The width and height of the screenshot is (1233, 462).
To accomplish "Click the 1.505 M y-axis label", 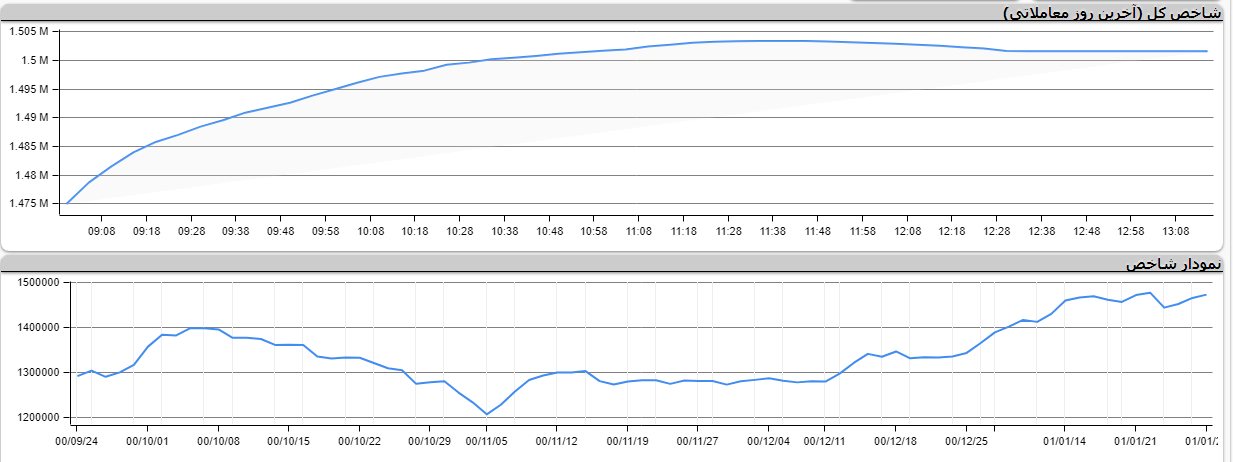I will coord(29,31).
